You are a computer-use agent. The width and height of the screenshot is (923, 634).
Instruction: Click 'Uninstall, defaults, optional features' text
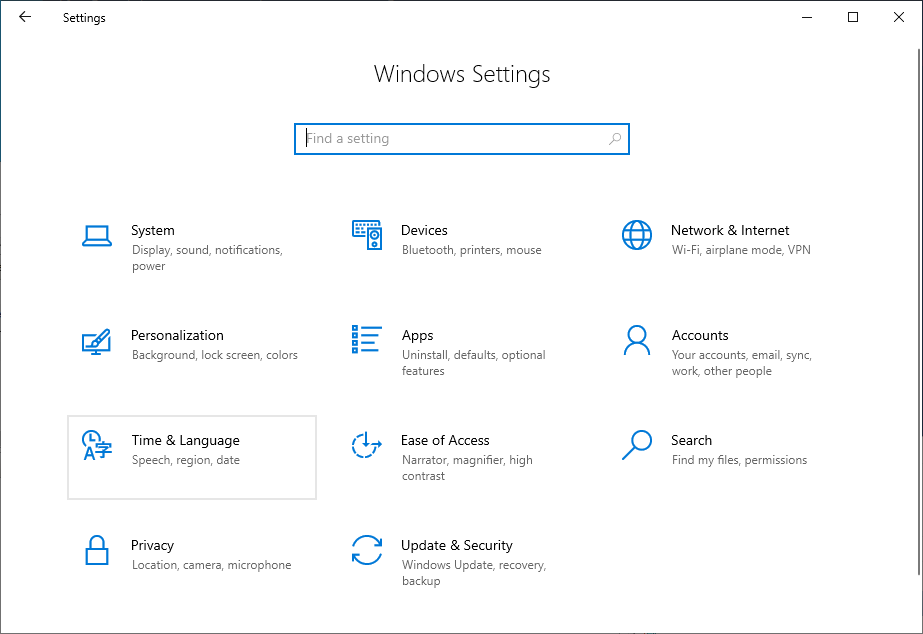474,363
